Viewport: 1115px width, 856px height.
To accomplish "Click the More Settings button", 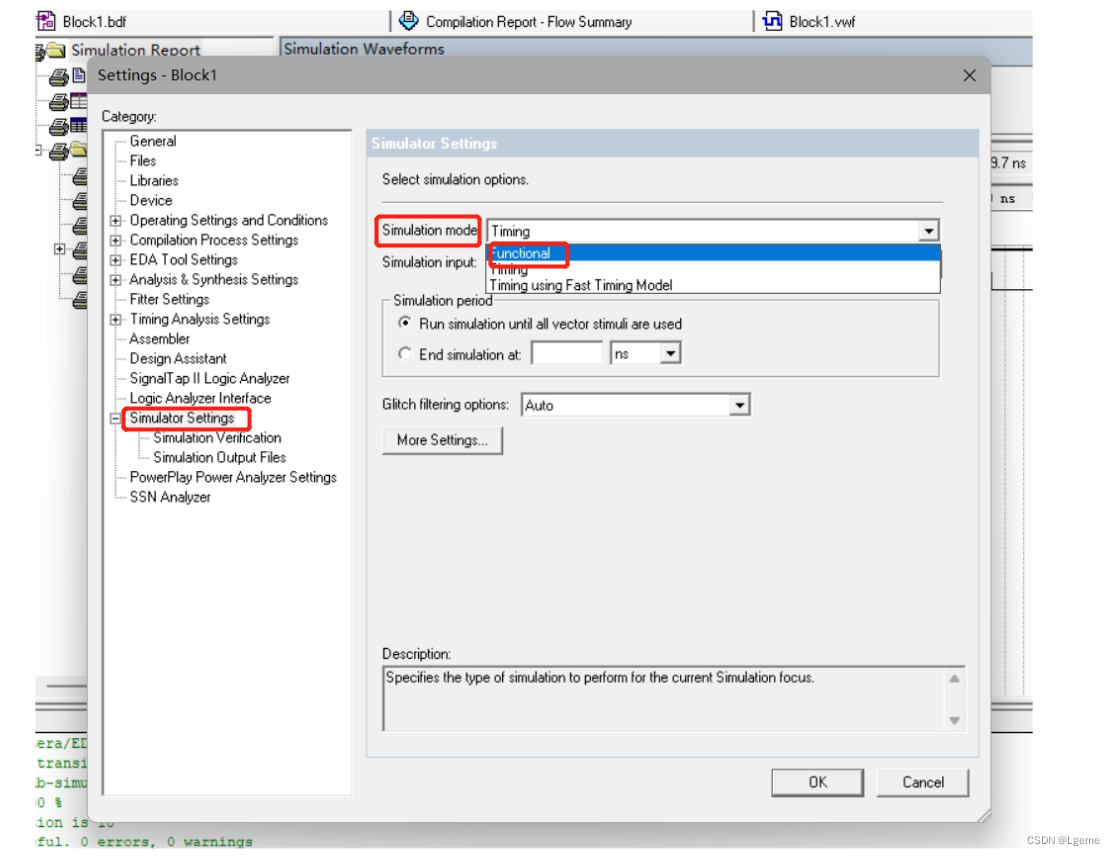I will (442, 440).
